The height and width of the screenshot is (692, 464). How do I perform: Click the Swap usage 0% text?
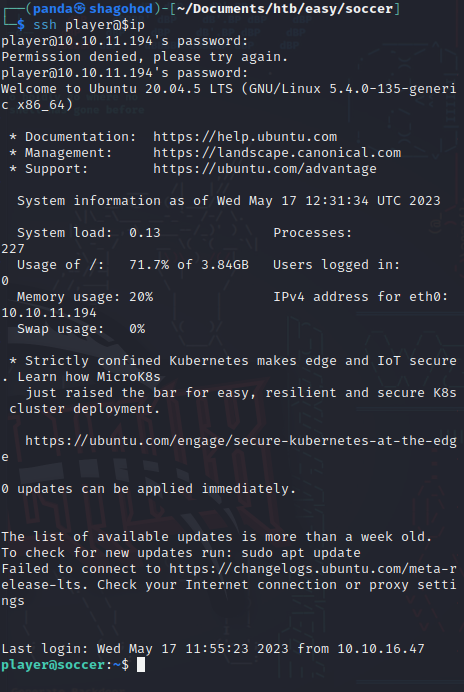(x=81, y=329)
